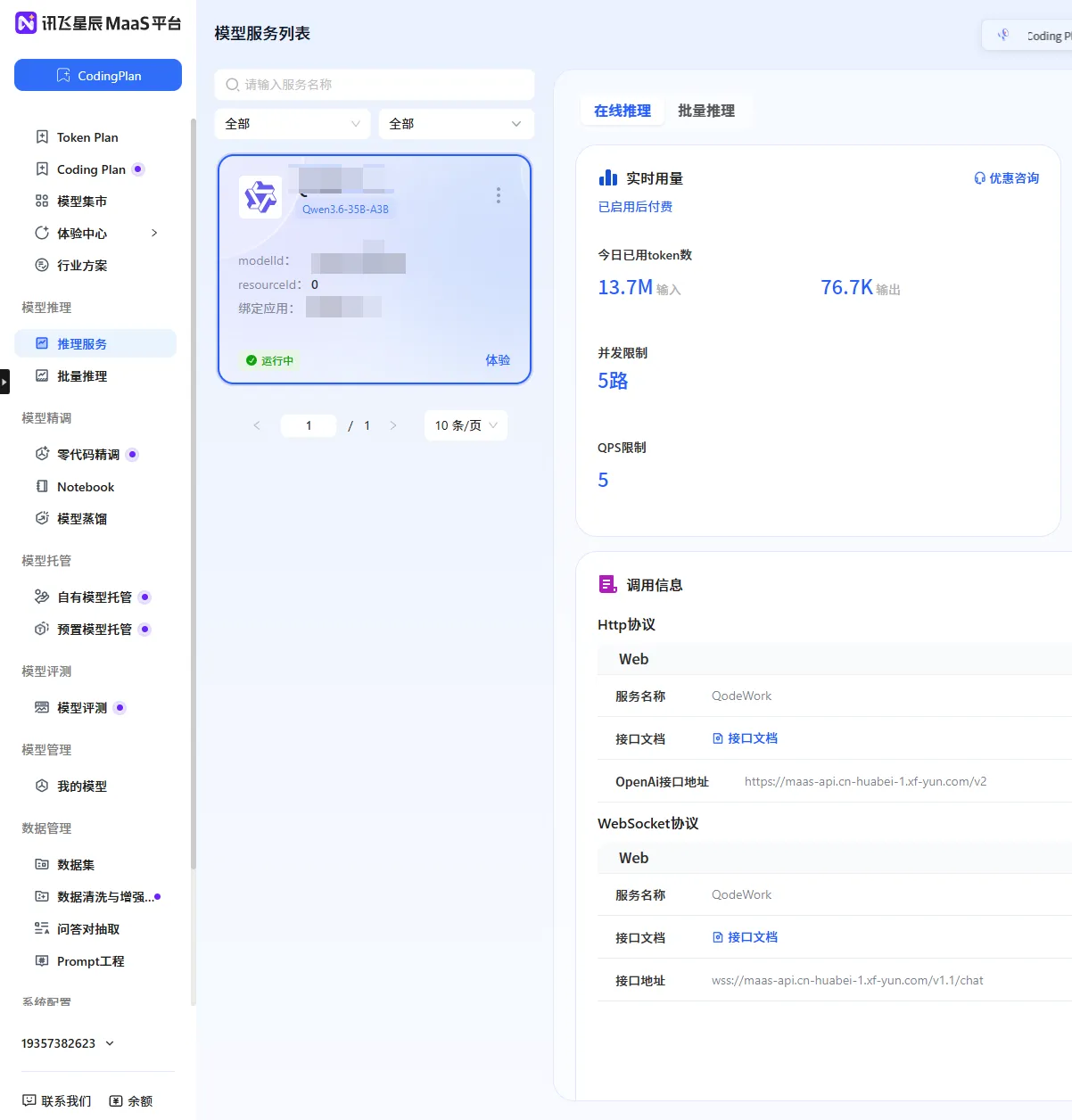Click the 实时用量 bar chart icon

[x=608, y=177]
